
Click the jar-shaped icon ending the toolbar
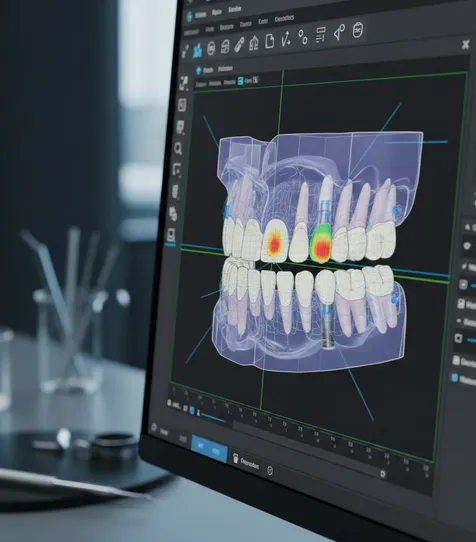pos(358,30)
